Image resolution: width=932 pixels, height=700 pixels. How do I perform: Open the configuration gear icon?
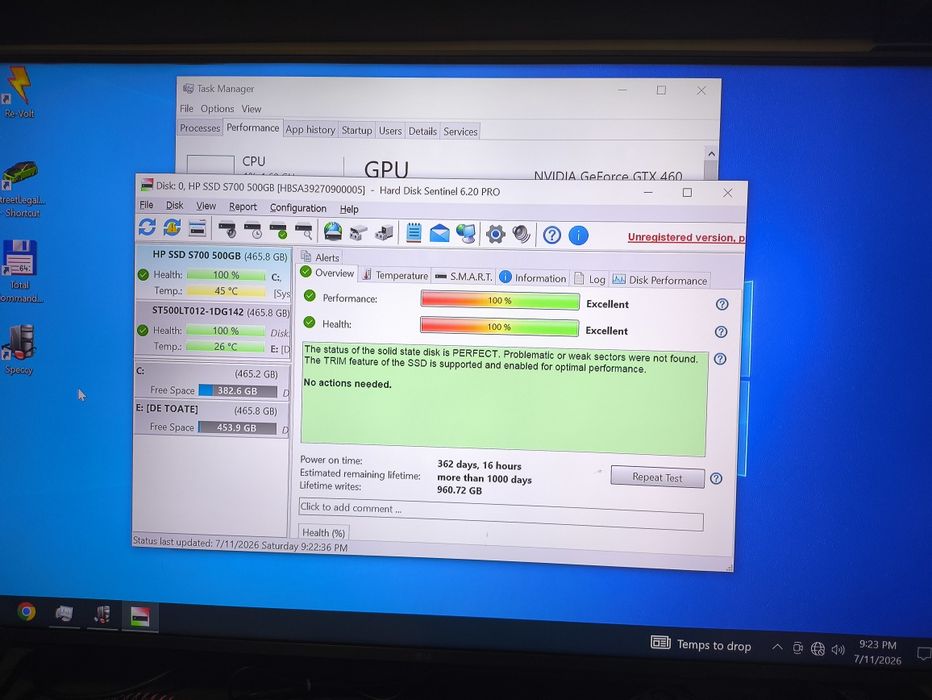tap(495, 234)
